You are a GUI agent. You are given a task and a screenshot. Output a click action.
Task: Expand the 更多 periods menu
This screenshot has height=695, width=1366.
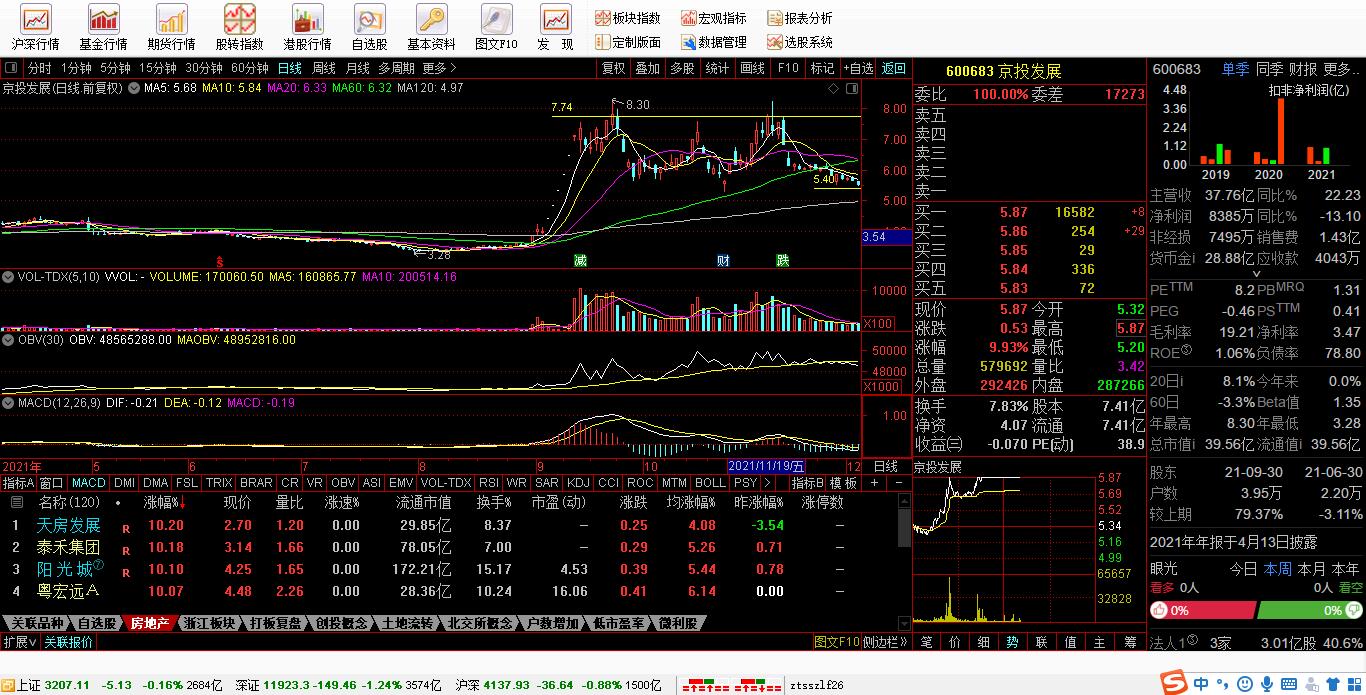439,68
